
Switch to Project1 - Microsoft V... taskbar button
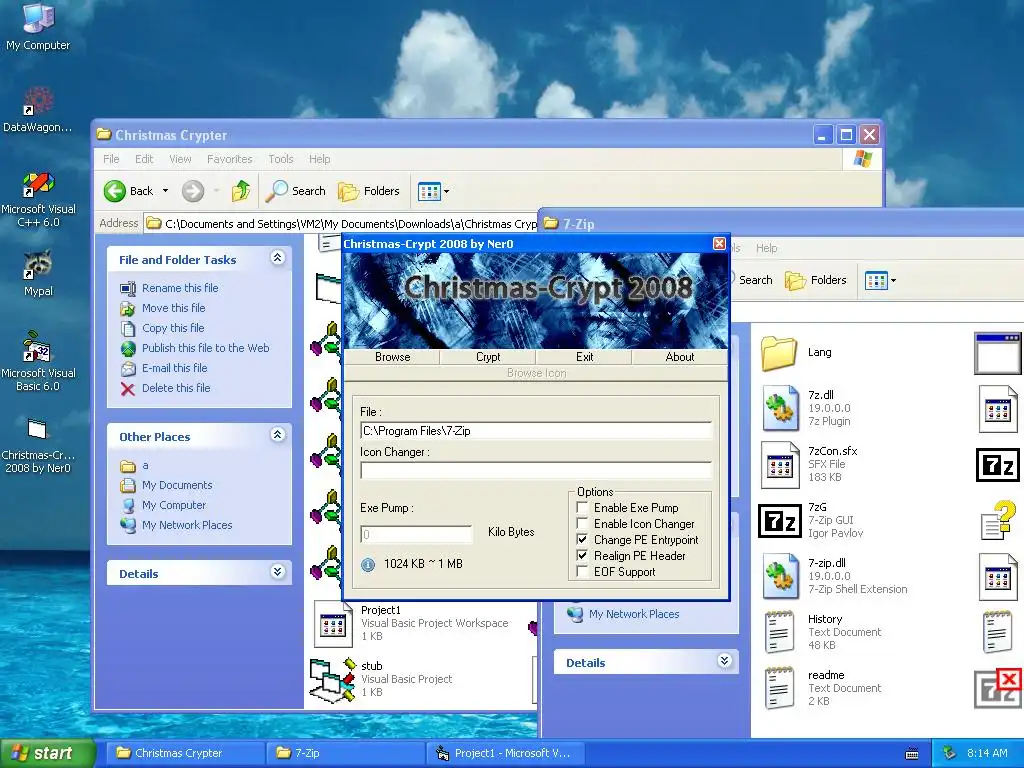[504, 753]
